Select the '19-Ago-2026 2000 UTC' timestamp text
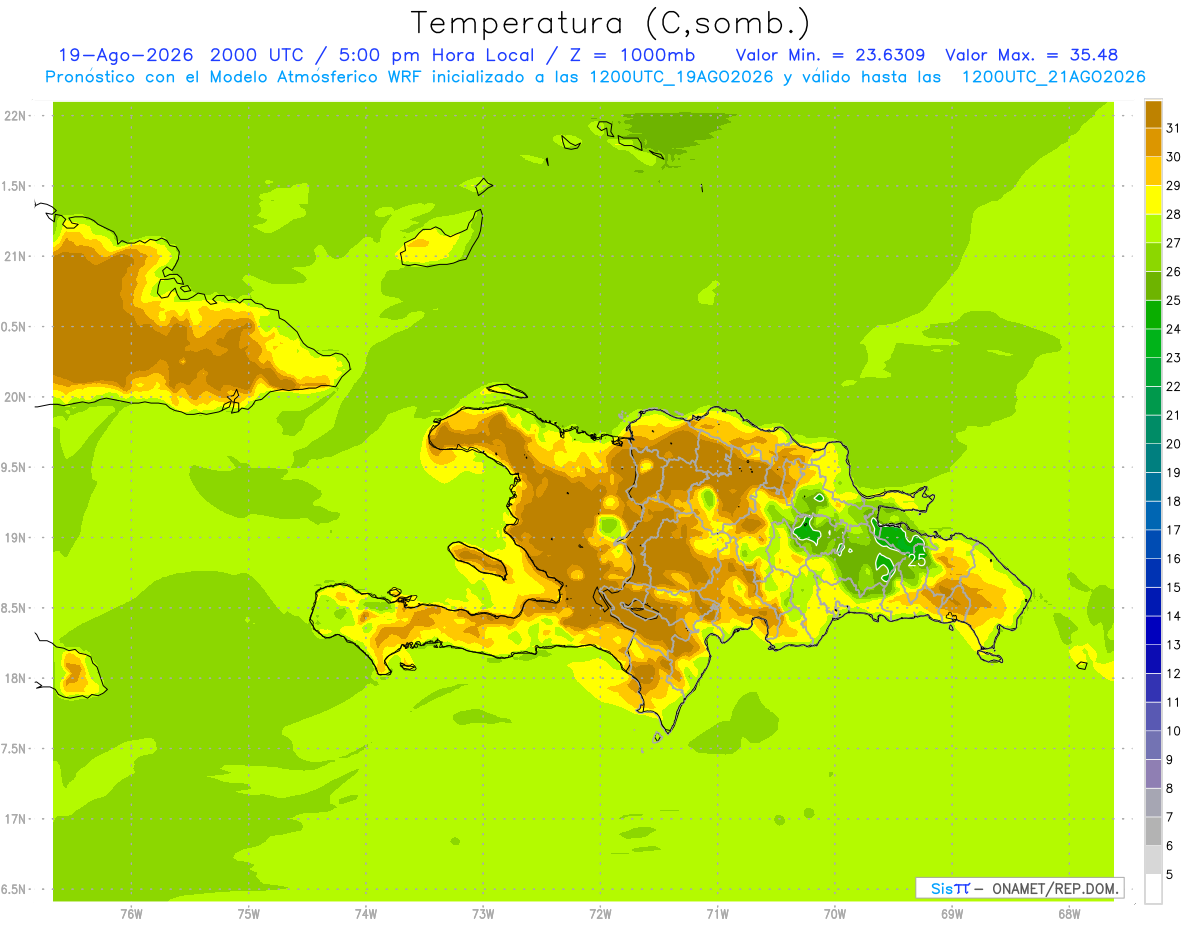The height and width of the screenshot is (927, 1200). tap(183, 55)
